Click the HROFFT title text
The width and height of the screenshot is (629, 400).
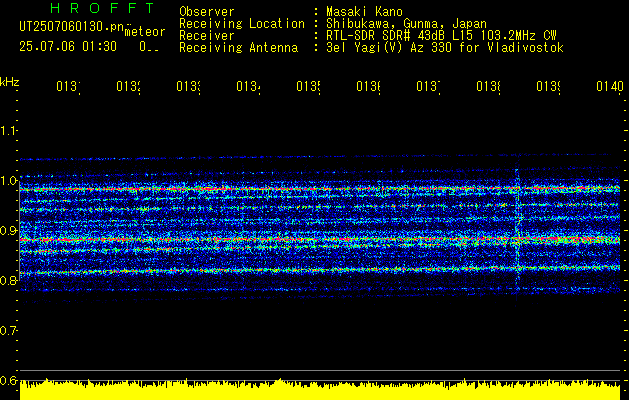pyautogui.click(x=102, y=8)
